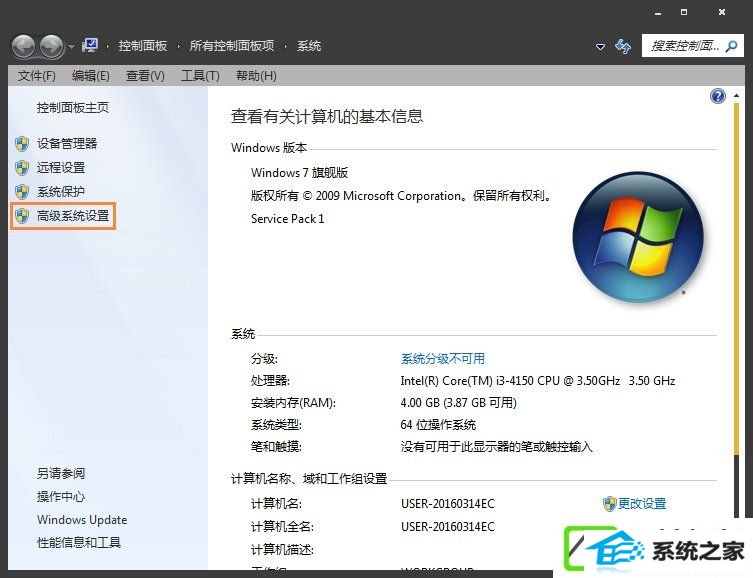The image size is (753, 578).
Task: Maximize the System window
Action: (684, 12)
